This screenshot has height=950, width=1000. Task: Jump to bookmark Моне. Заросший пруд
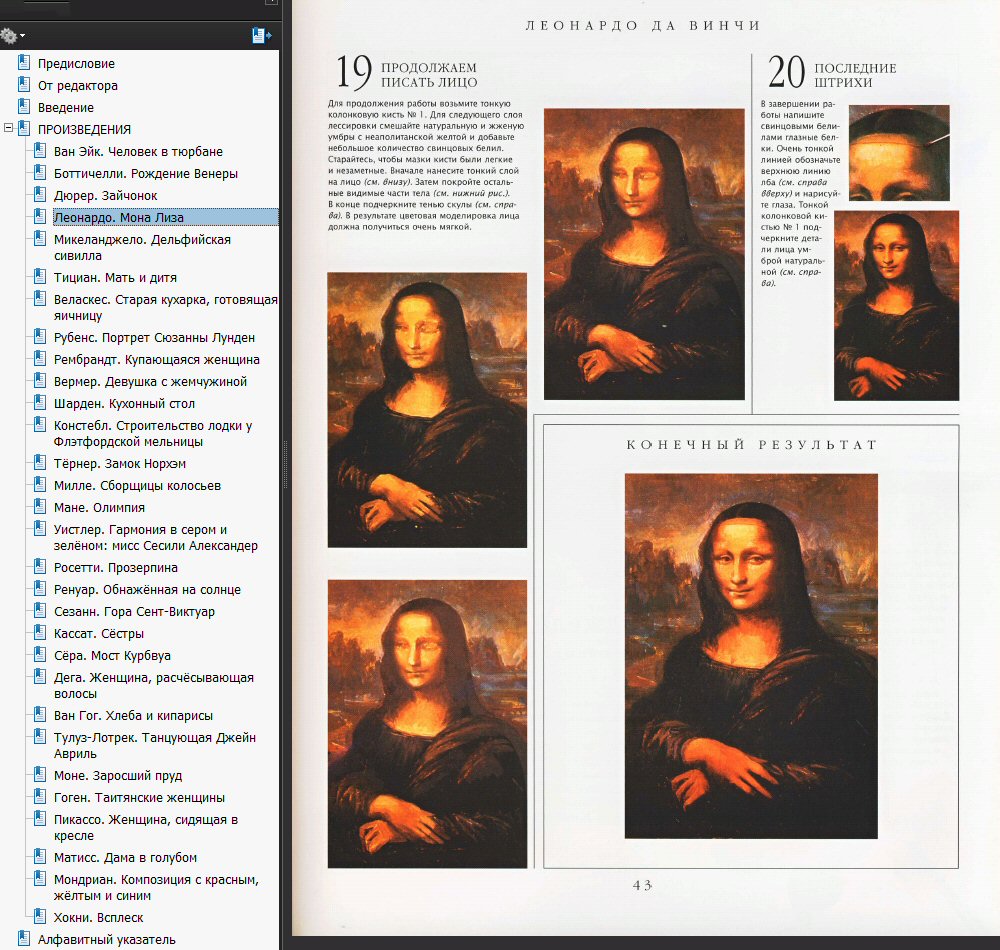(x=118, y=775)
